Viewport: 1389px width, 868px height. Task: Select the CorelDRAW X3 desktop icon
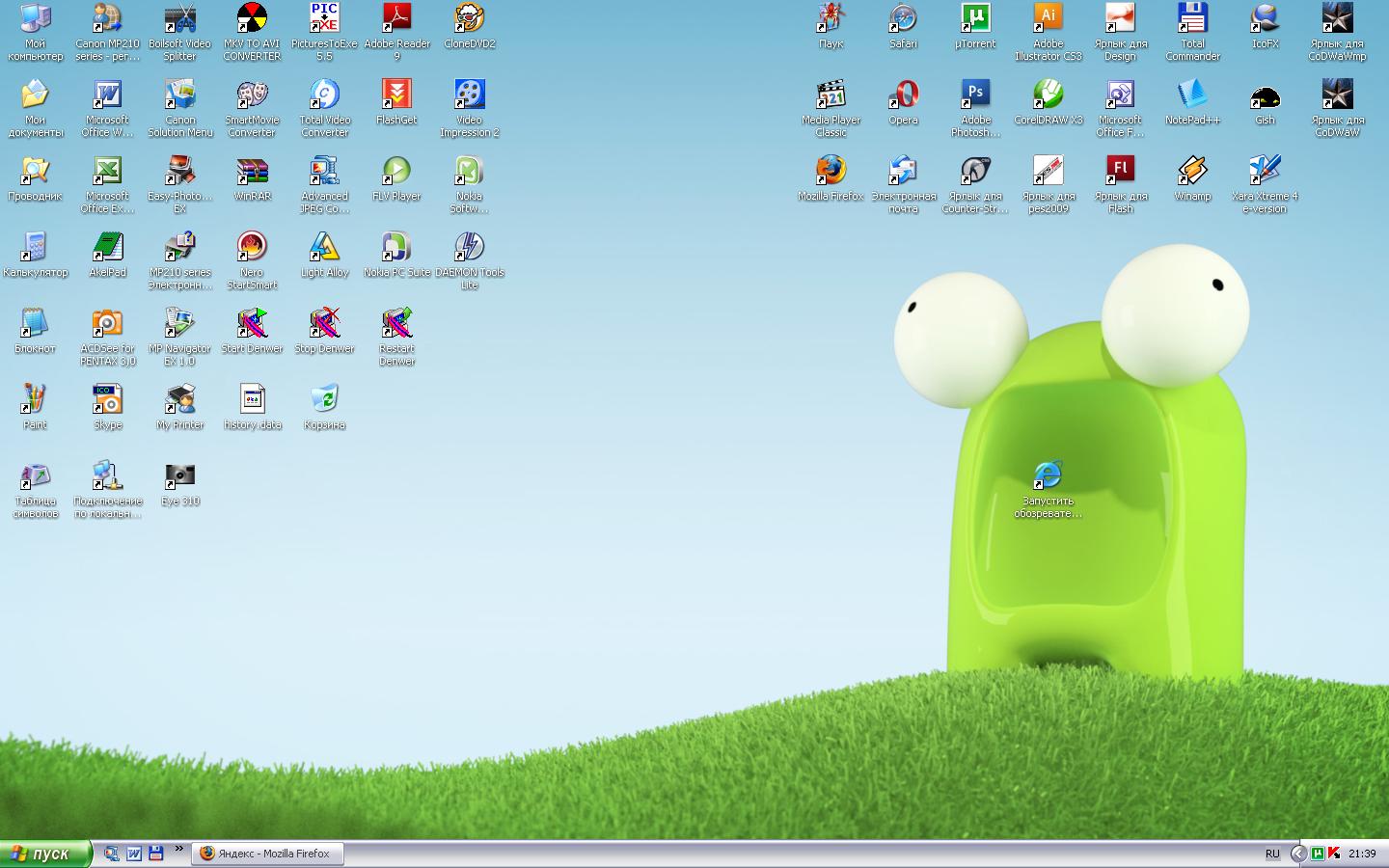coord(1048,95)
